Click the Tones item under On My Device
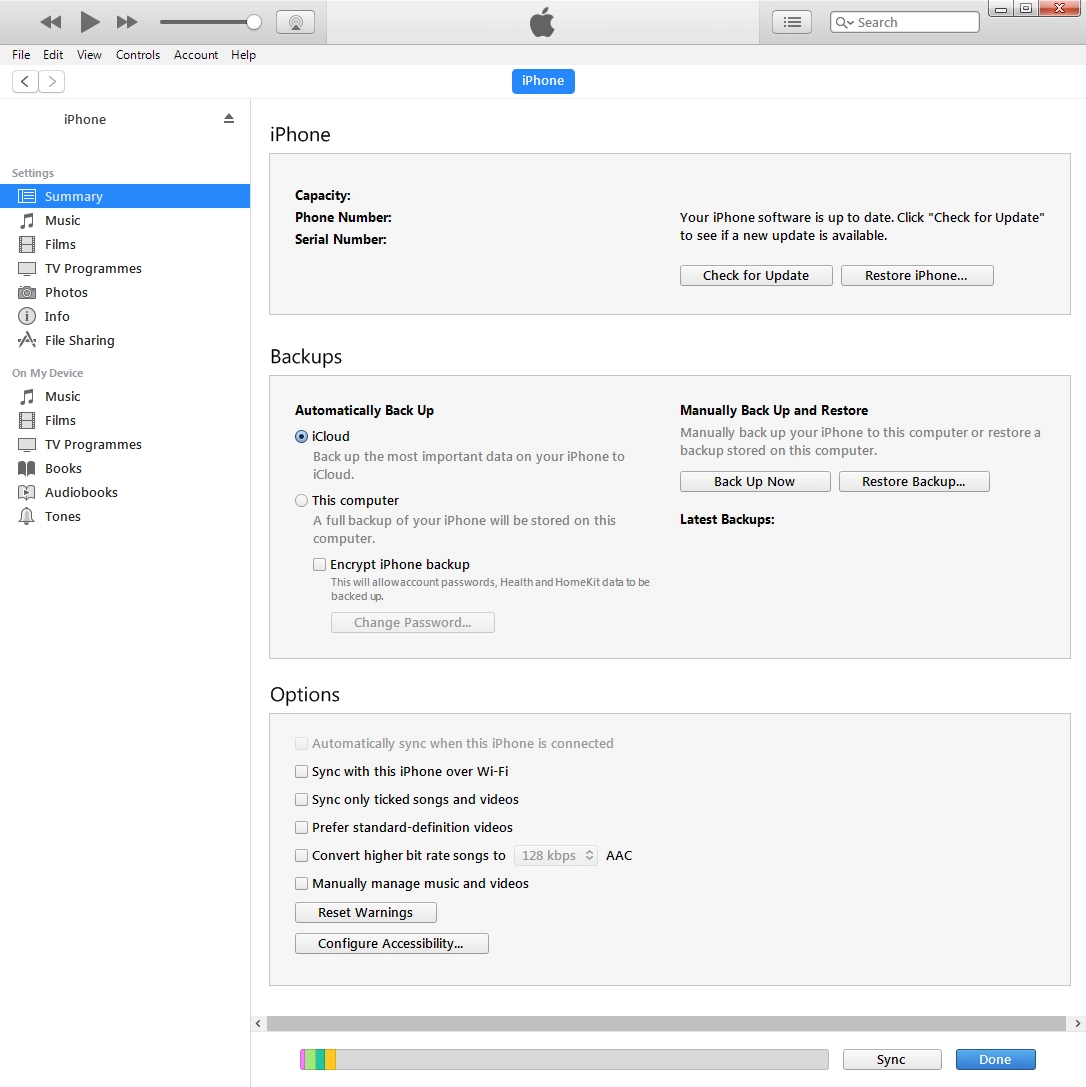The image size is (1086, 1087). pos(63,516)
